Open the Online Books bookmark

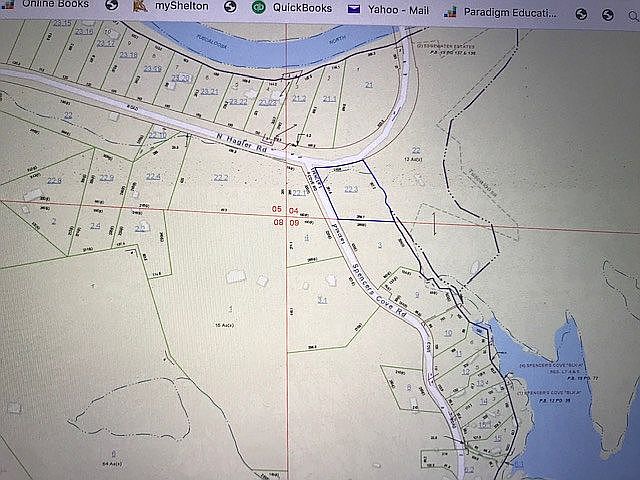(x=54, y=5)
